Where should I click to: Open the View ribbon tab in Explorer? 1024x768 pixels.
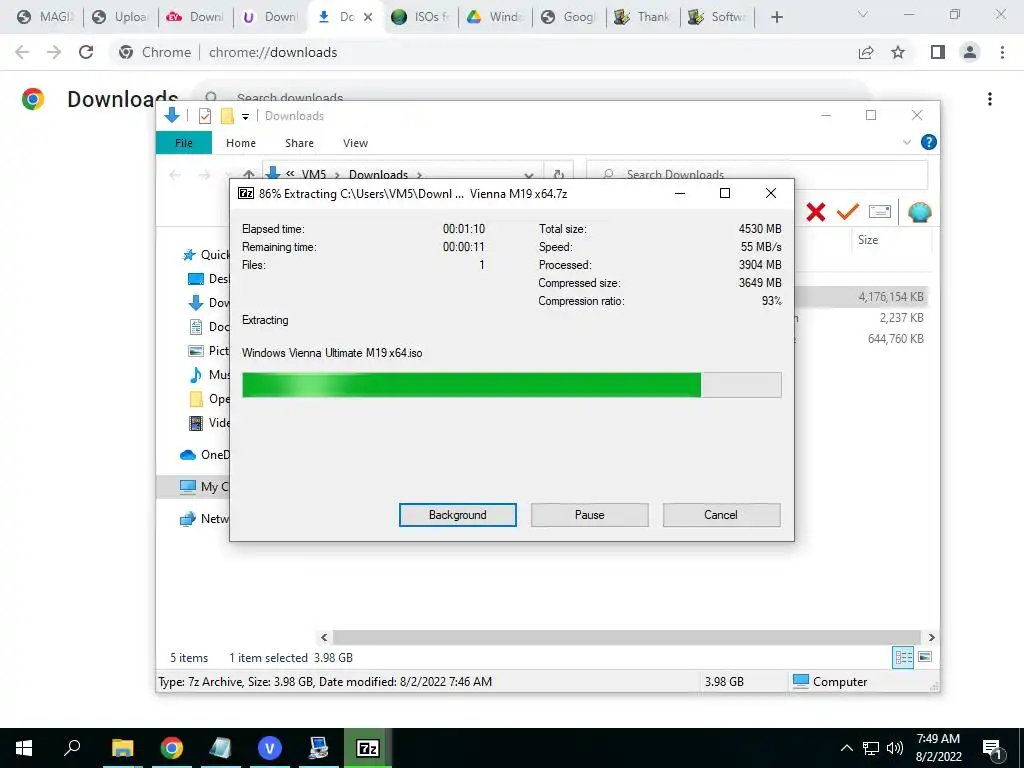tap(355, 143)
